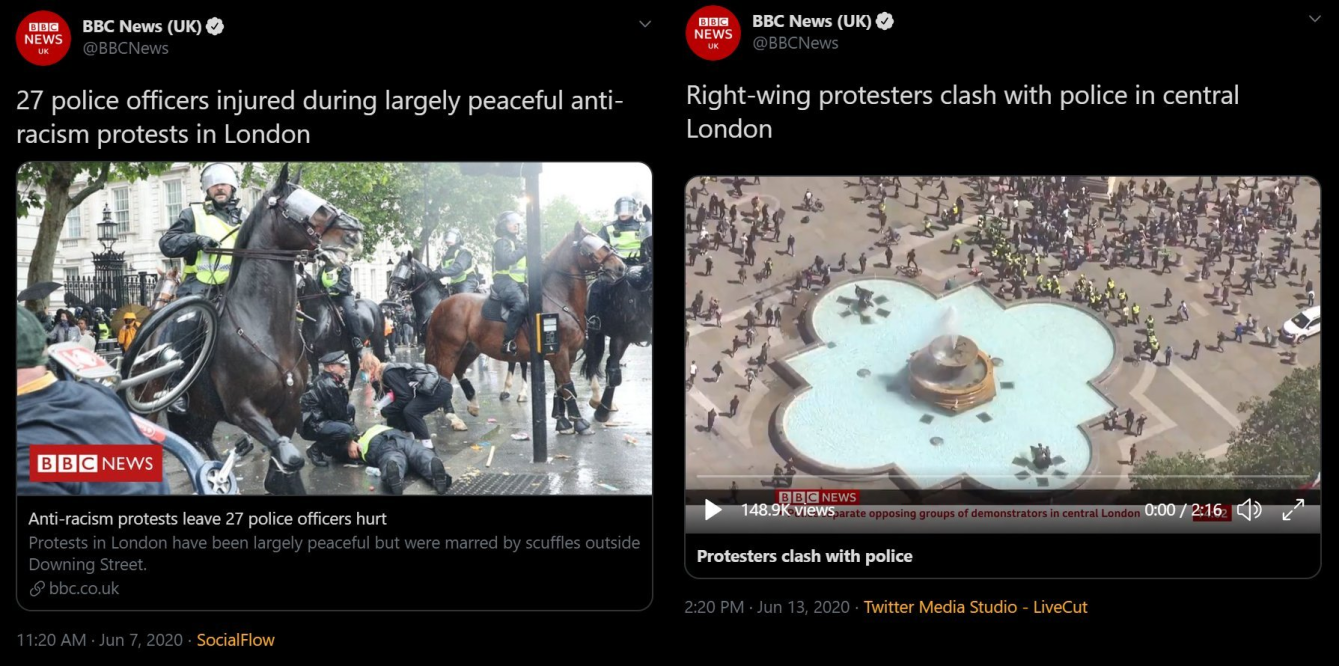Viewport: 1339px width, 666px height.
Task: Click the verified badge on the left tweet
Action: pyautogui.click(x=215, y=27)
